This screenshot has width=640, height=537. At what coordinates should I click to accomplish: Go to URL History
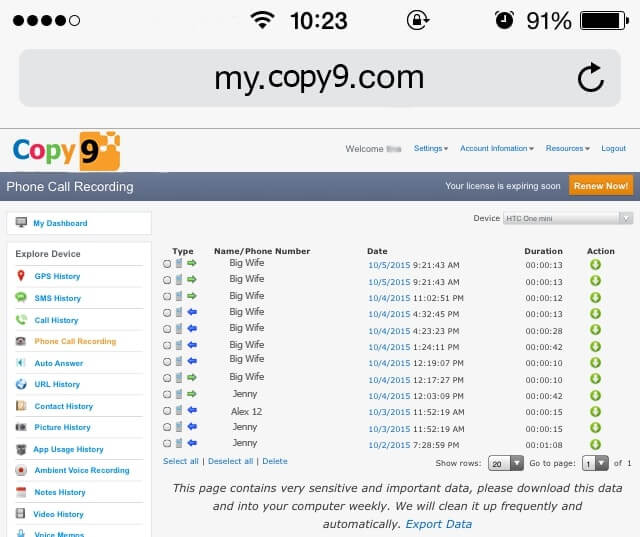tap(57, 384)
